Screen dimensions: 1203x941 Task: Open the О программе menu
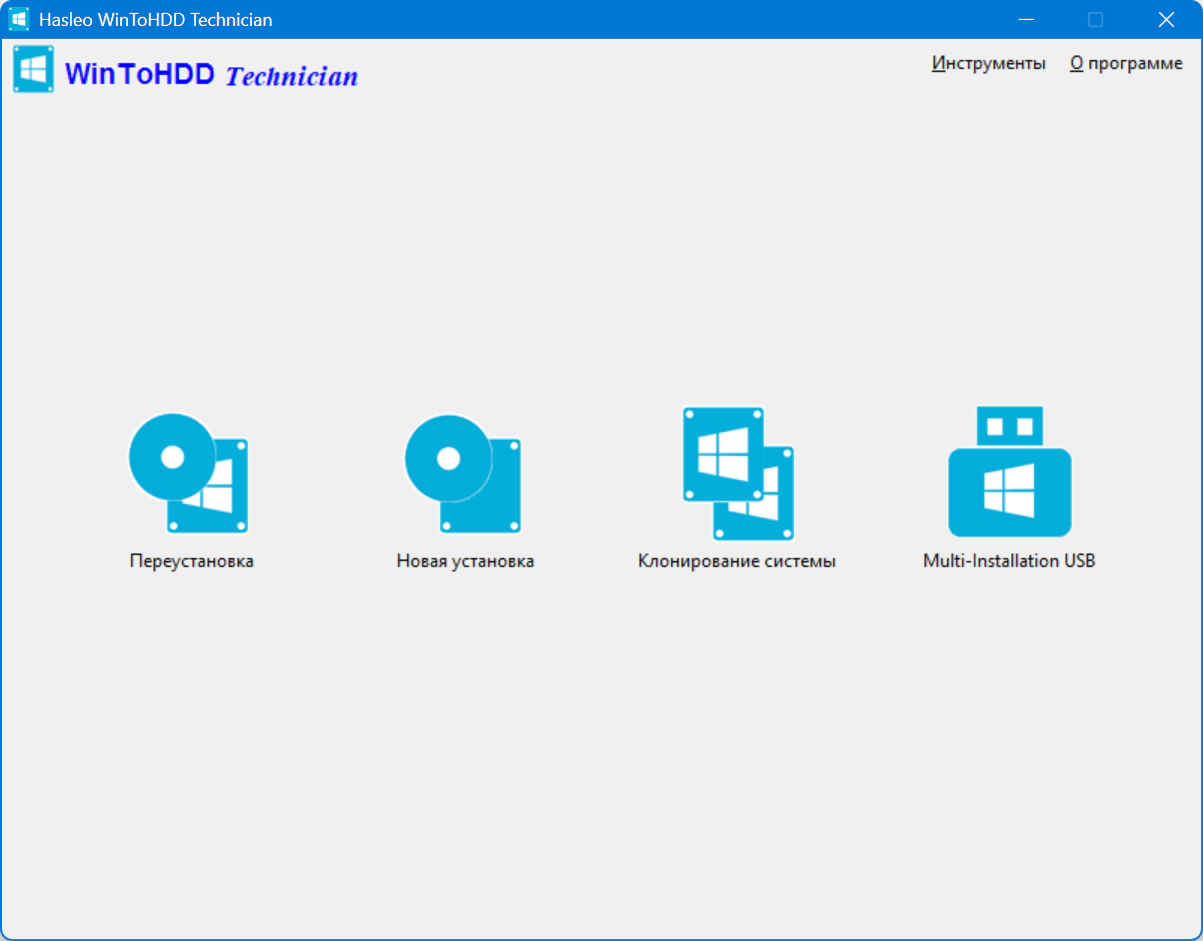(1126, 63)
